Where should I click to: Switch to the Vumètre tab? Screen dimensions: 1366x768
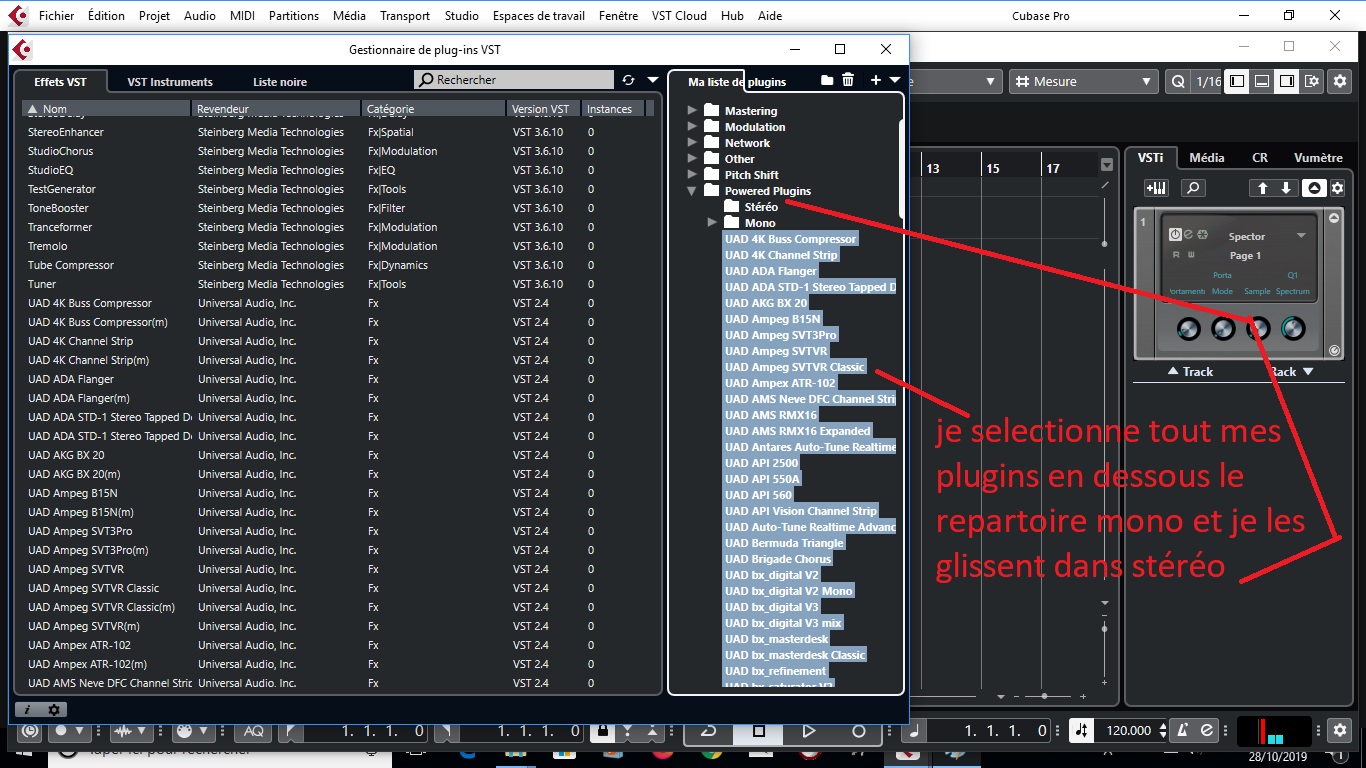[x=1318, y=158]
